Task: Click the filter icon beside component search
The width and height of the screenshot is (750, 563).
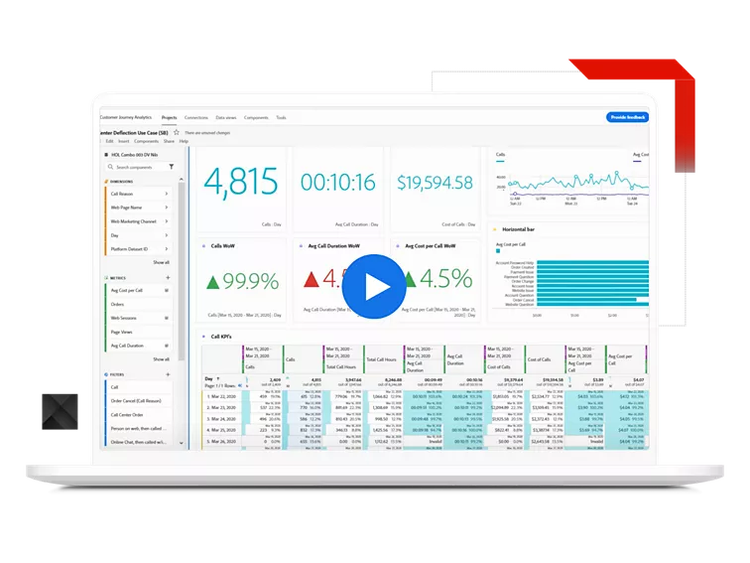Action: tap(171, 167)
